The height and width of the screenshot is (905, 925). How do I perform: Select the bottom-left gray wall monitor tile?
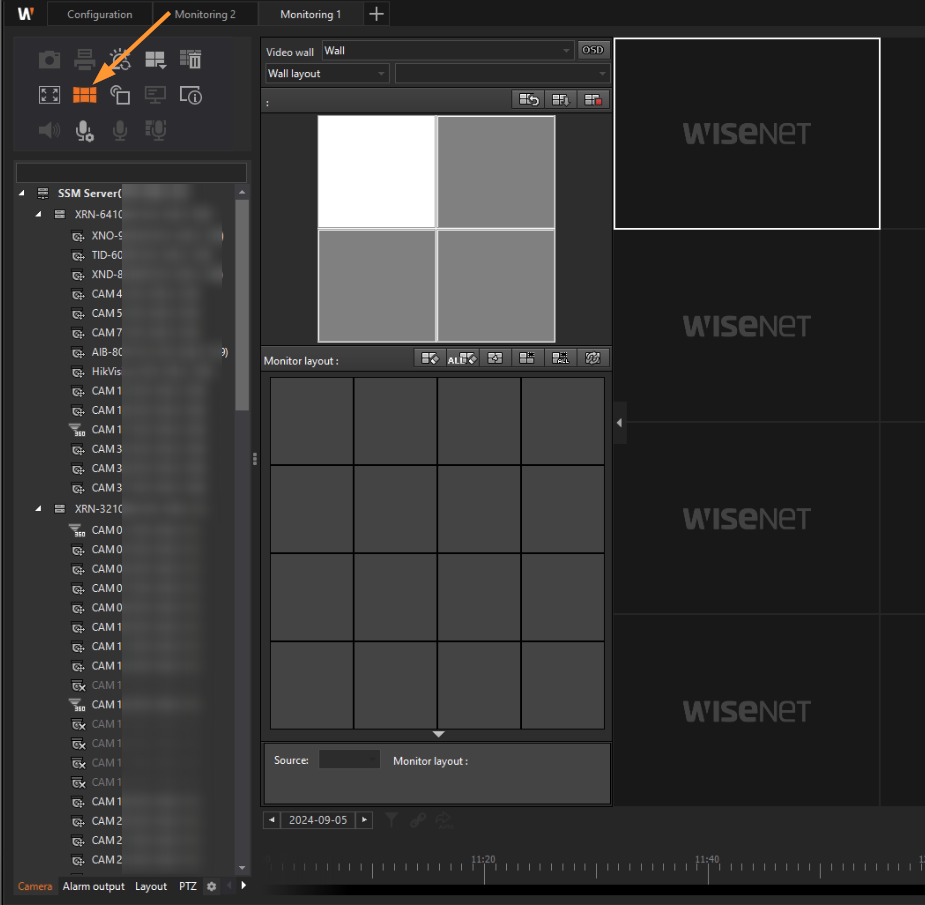376,286
